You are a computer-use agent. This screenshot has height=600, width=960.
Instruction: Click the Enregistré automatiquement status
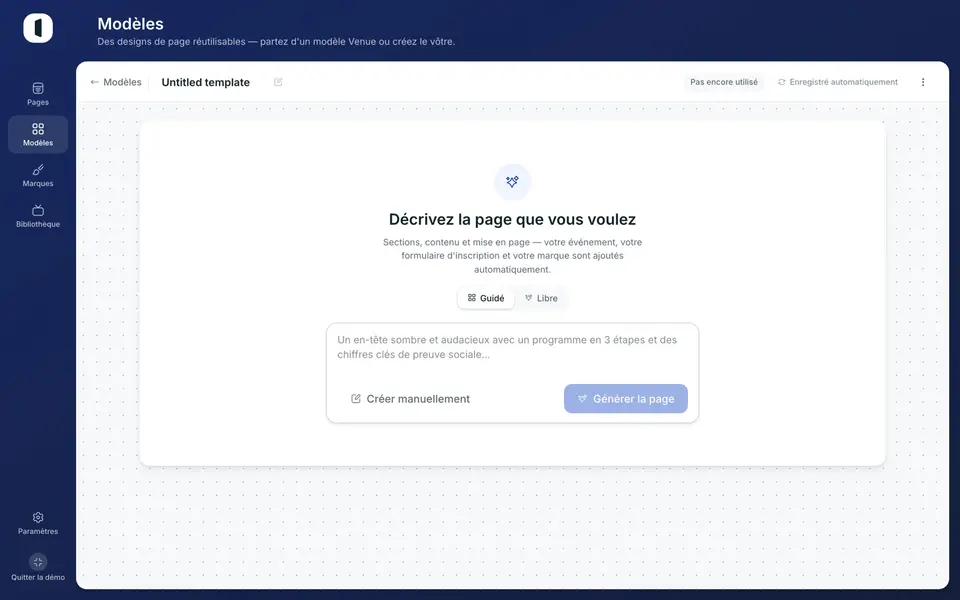click(838, 82)
